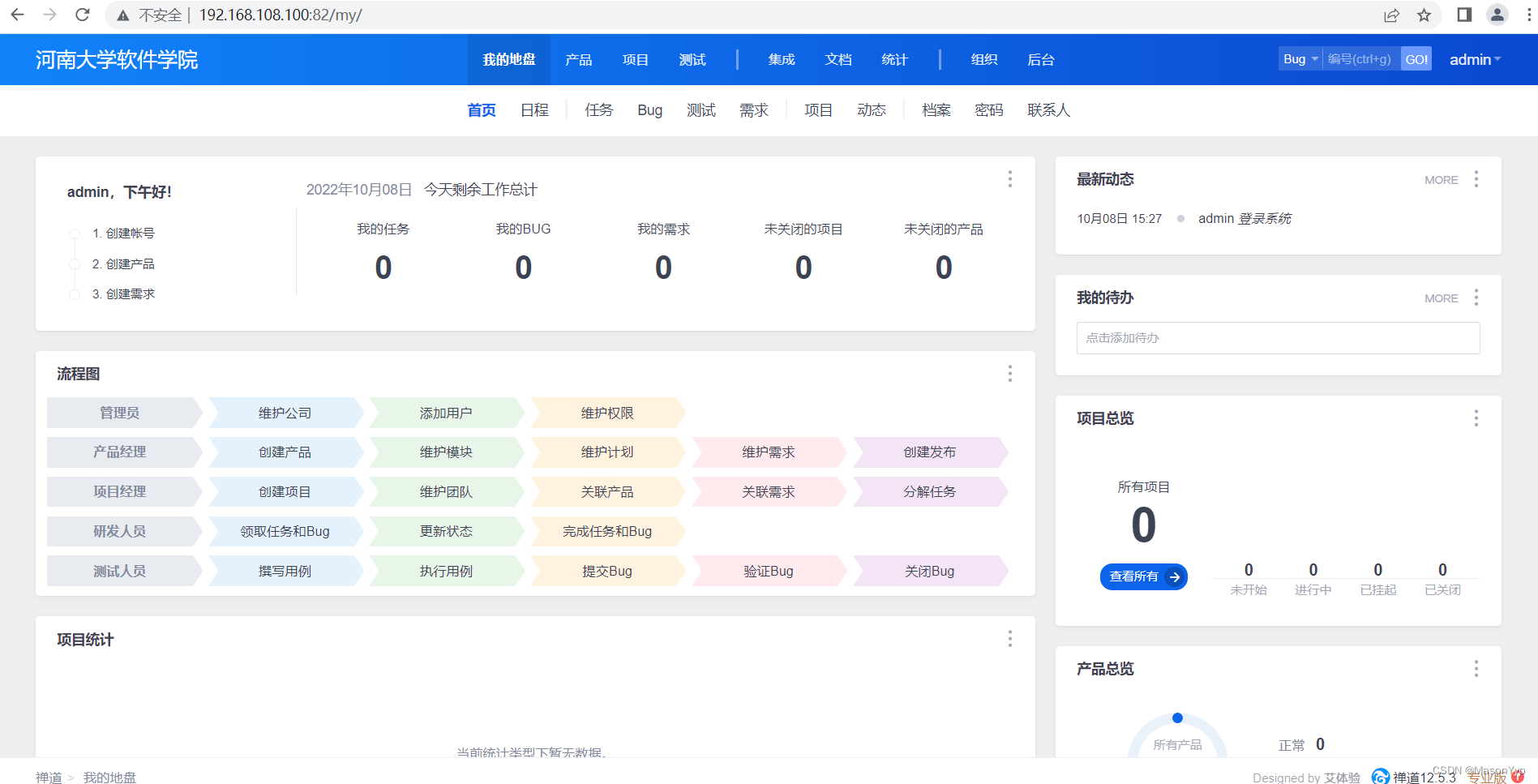Switch to the 日程 sub tab
The height and width of the screenshot is (784, 1538).
point(534,110)
